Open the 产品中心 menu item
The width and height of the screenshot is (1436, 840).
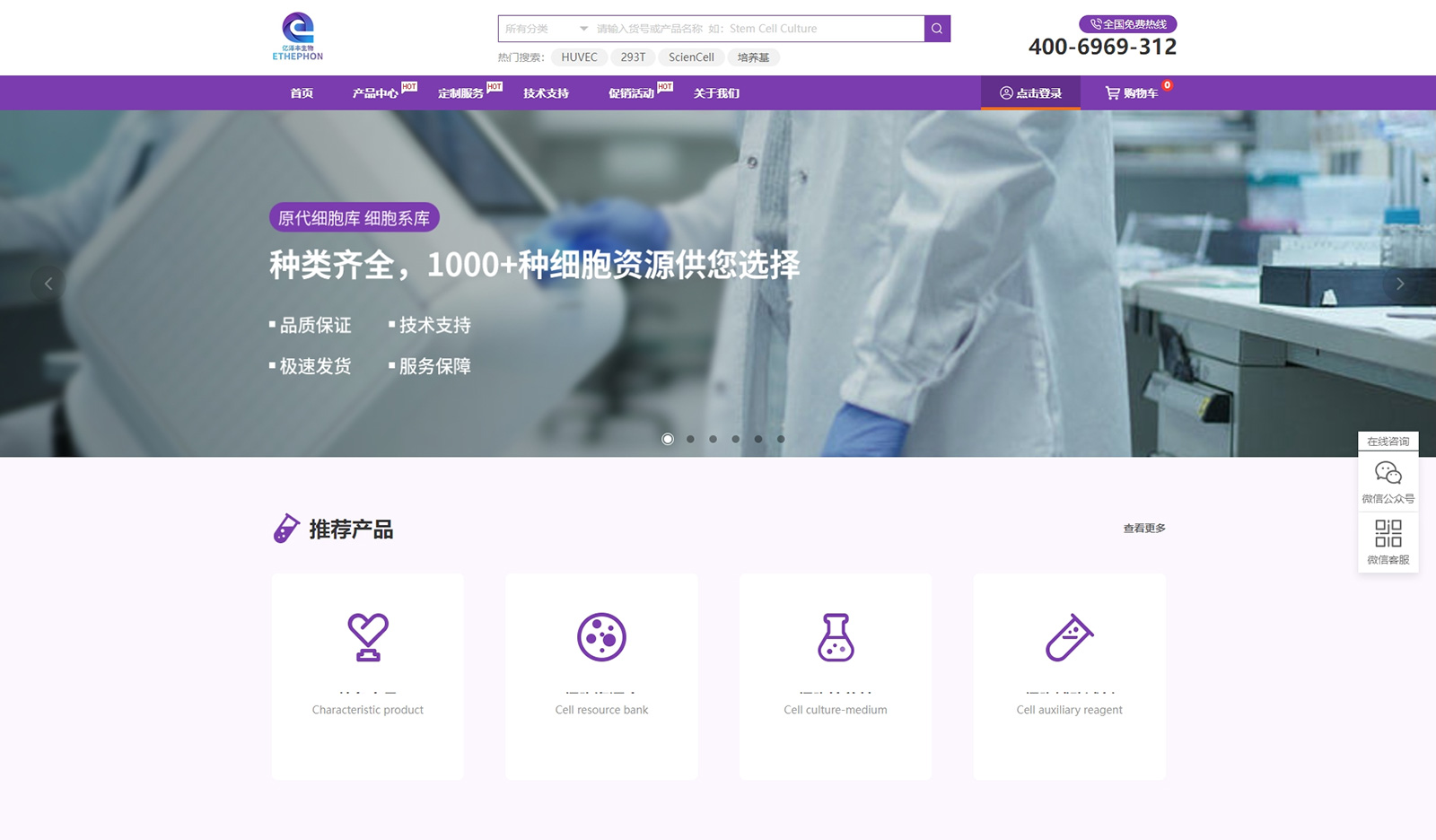pos(375,93)
